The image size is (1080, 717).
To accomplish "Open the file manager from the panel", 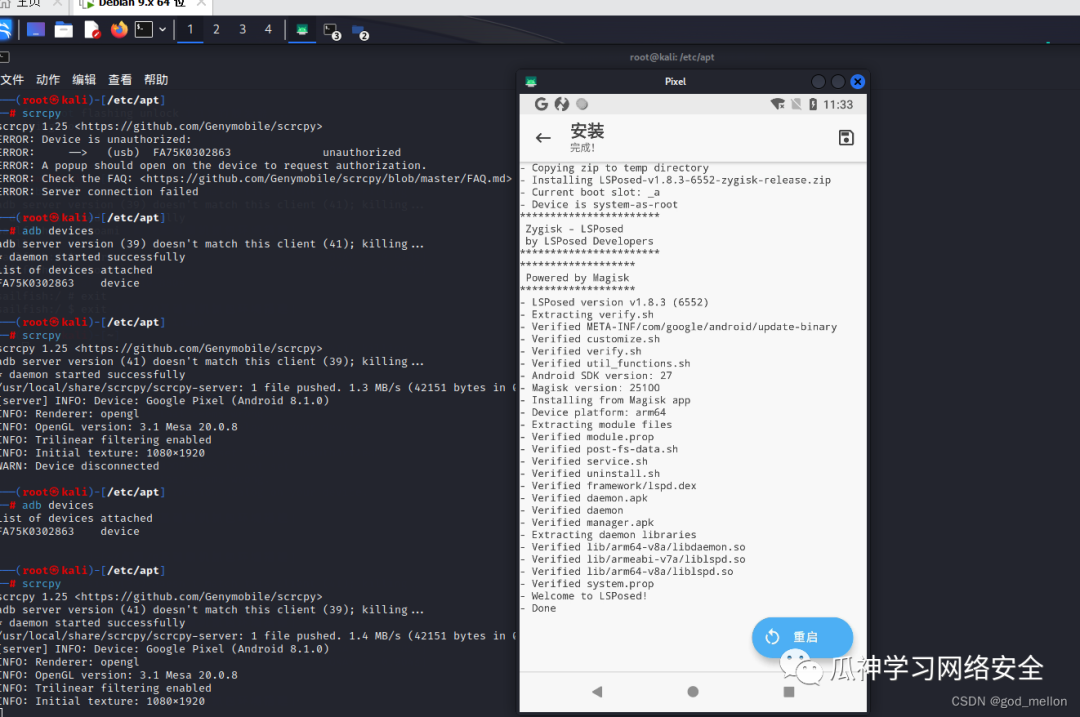I will (64, 30).
